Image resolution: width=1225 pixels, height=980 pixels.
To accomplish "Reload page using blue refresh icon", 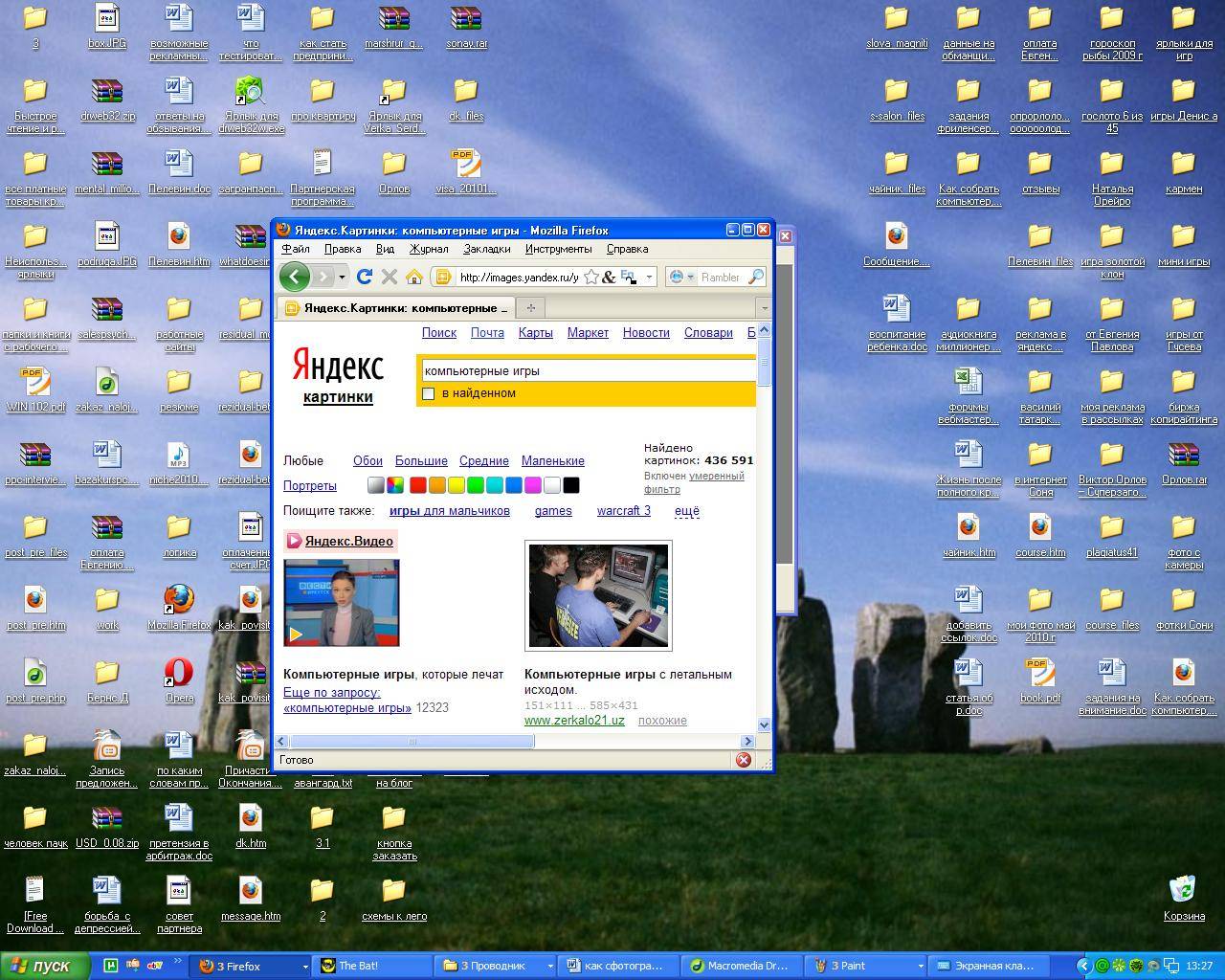I will pyautogui.click(x=364, y=277).
